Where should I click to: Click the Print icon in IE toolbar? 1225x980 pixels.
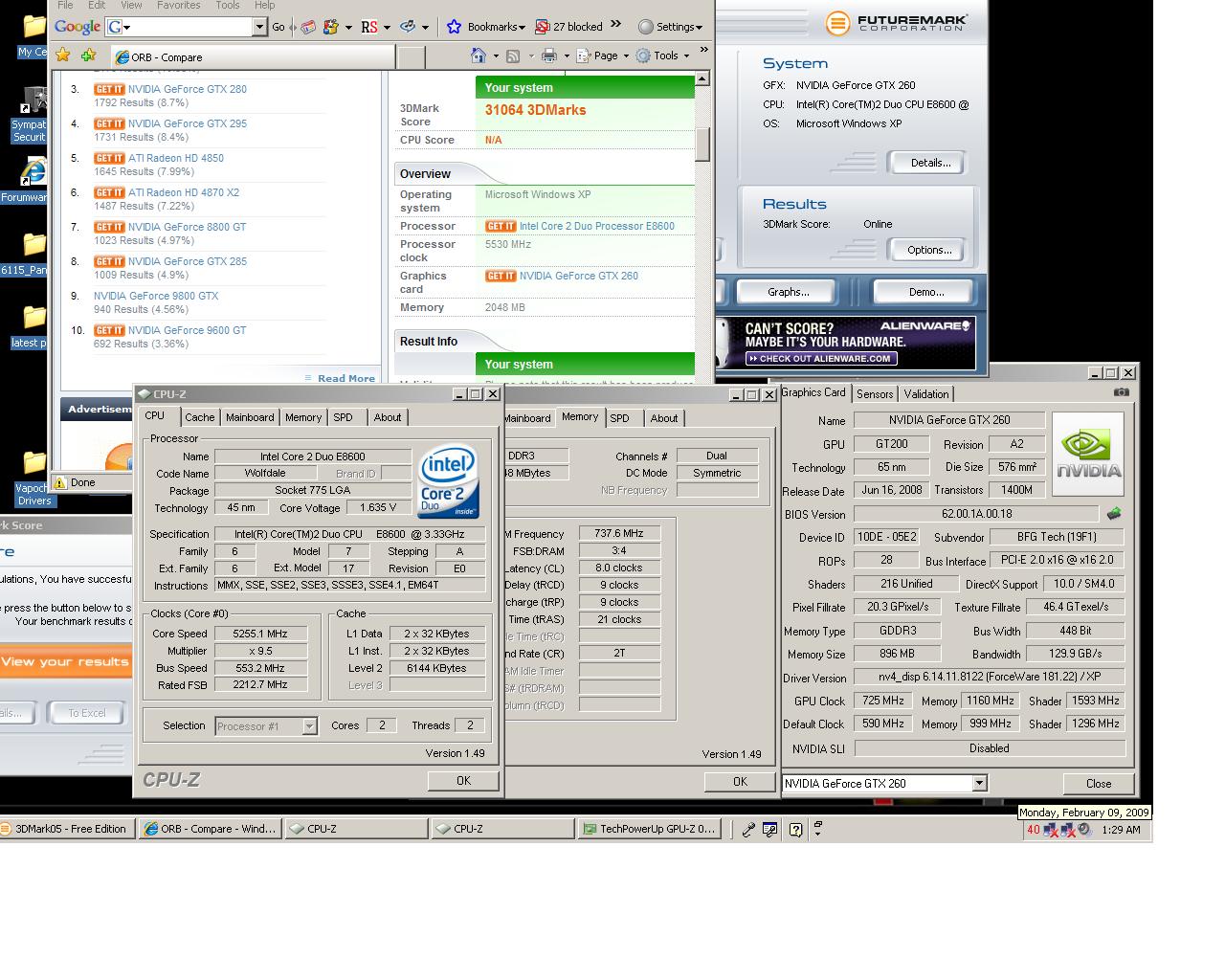(549, 56)
